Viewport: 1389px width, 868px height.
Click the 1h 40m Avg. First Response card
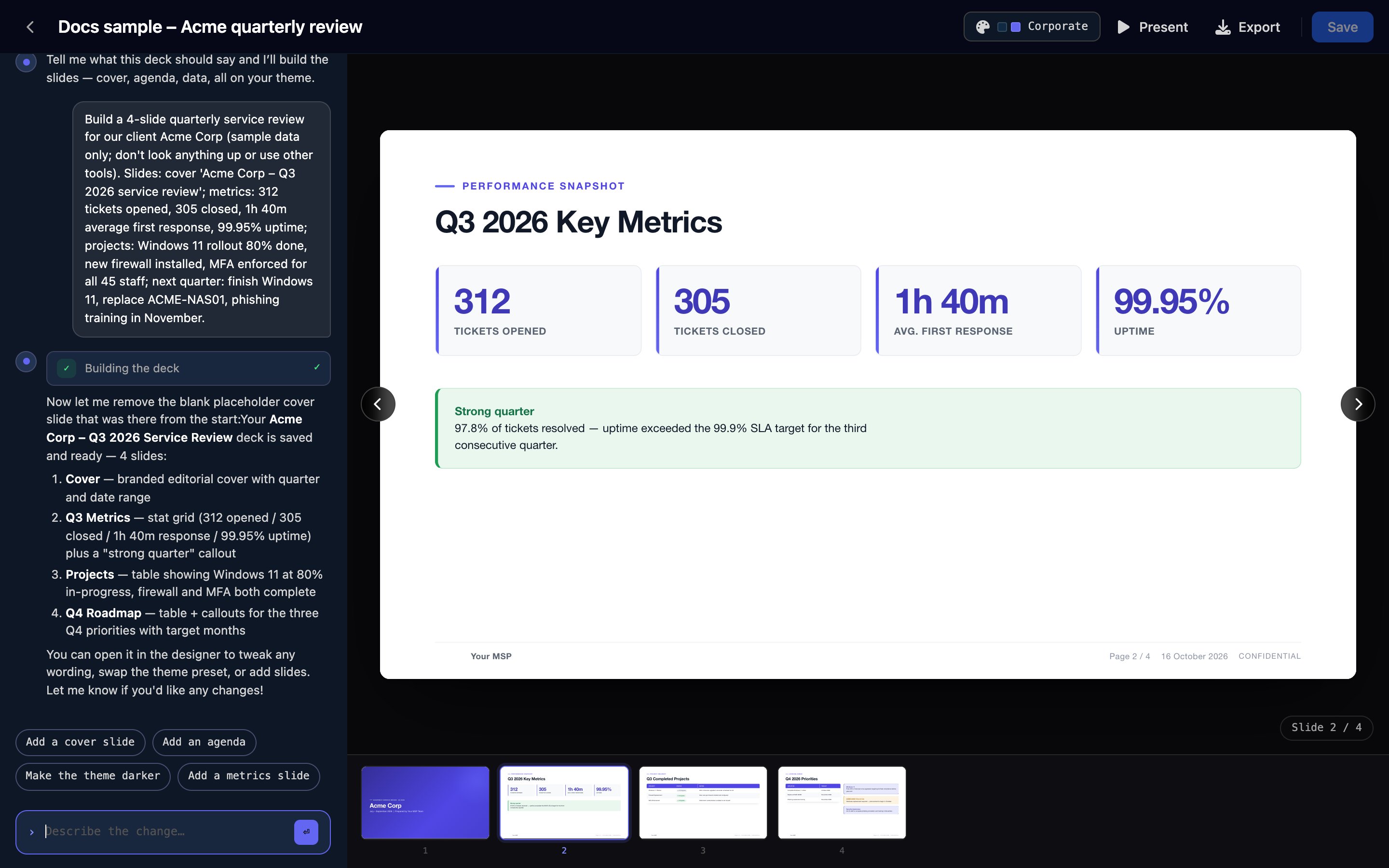pyautogui.click(x=979, y=311)
